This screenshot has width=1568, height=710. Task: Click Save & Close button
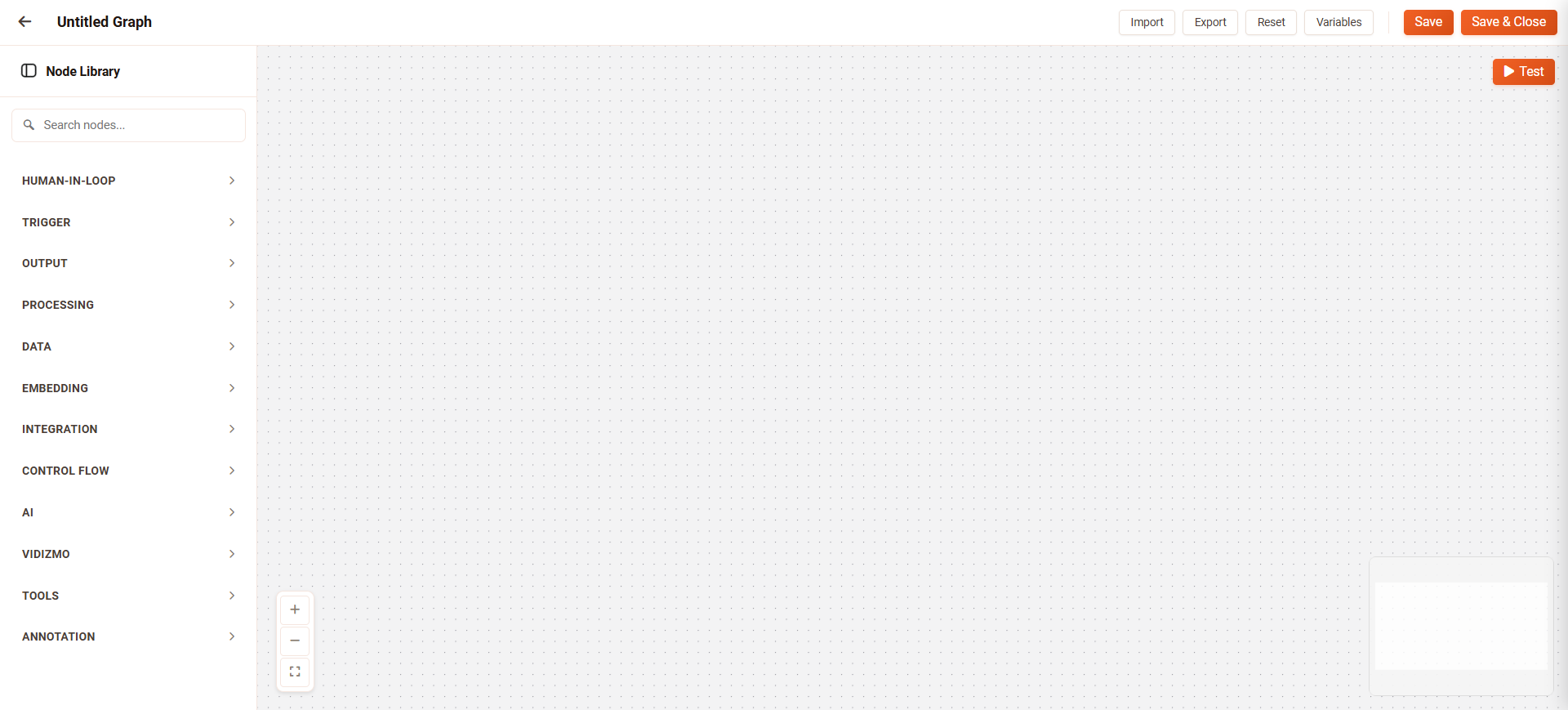click(x=1508, y=22)
